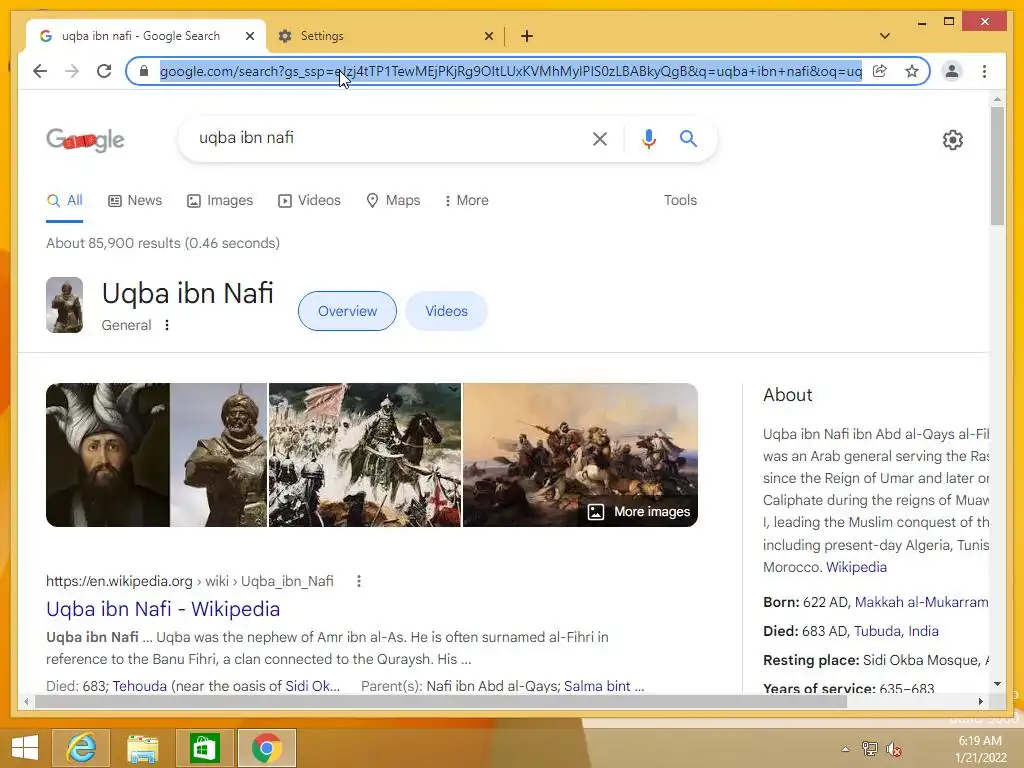Open the bronze statue image
This screenshot has width=1024, height=768.
point(219,455)
